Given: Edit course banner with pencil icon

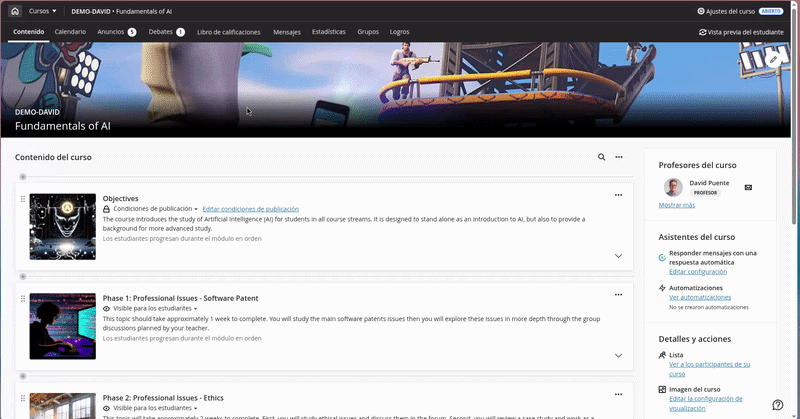Looking at the screenshot, I should click(773, 59).
